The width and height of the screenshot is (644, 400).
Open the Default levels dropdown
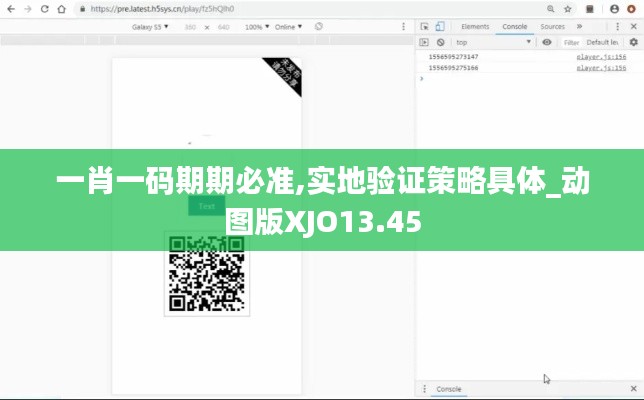(x=603, y=42)
